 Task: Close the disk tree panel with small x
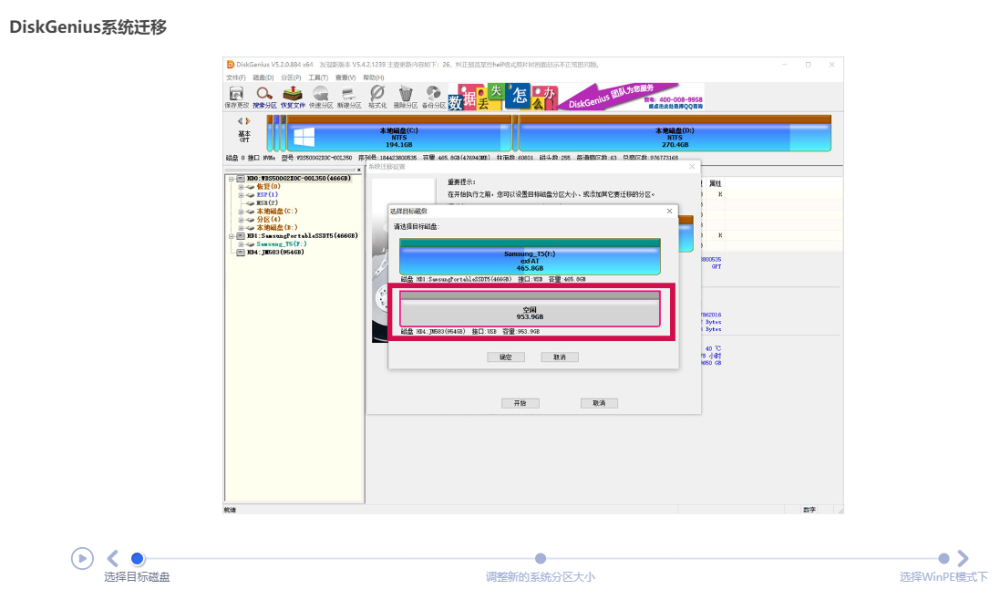point(359,170)
